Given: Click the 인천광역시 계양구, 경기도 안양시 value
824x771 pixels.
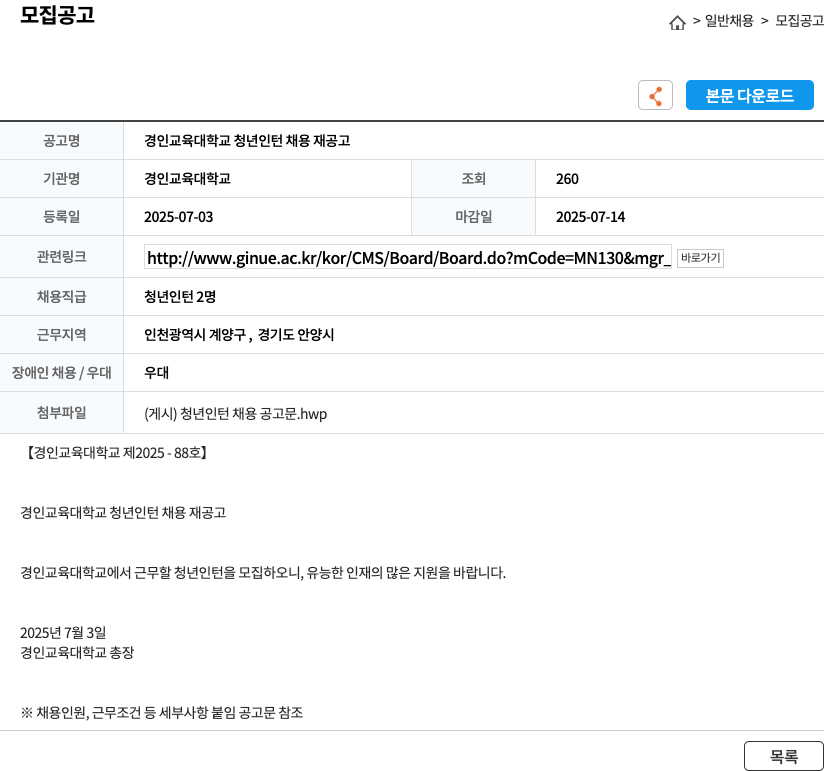Looking at the screenshot, I should 239,335.
